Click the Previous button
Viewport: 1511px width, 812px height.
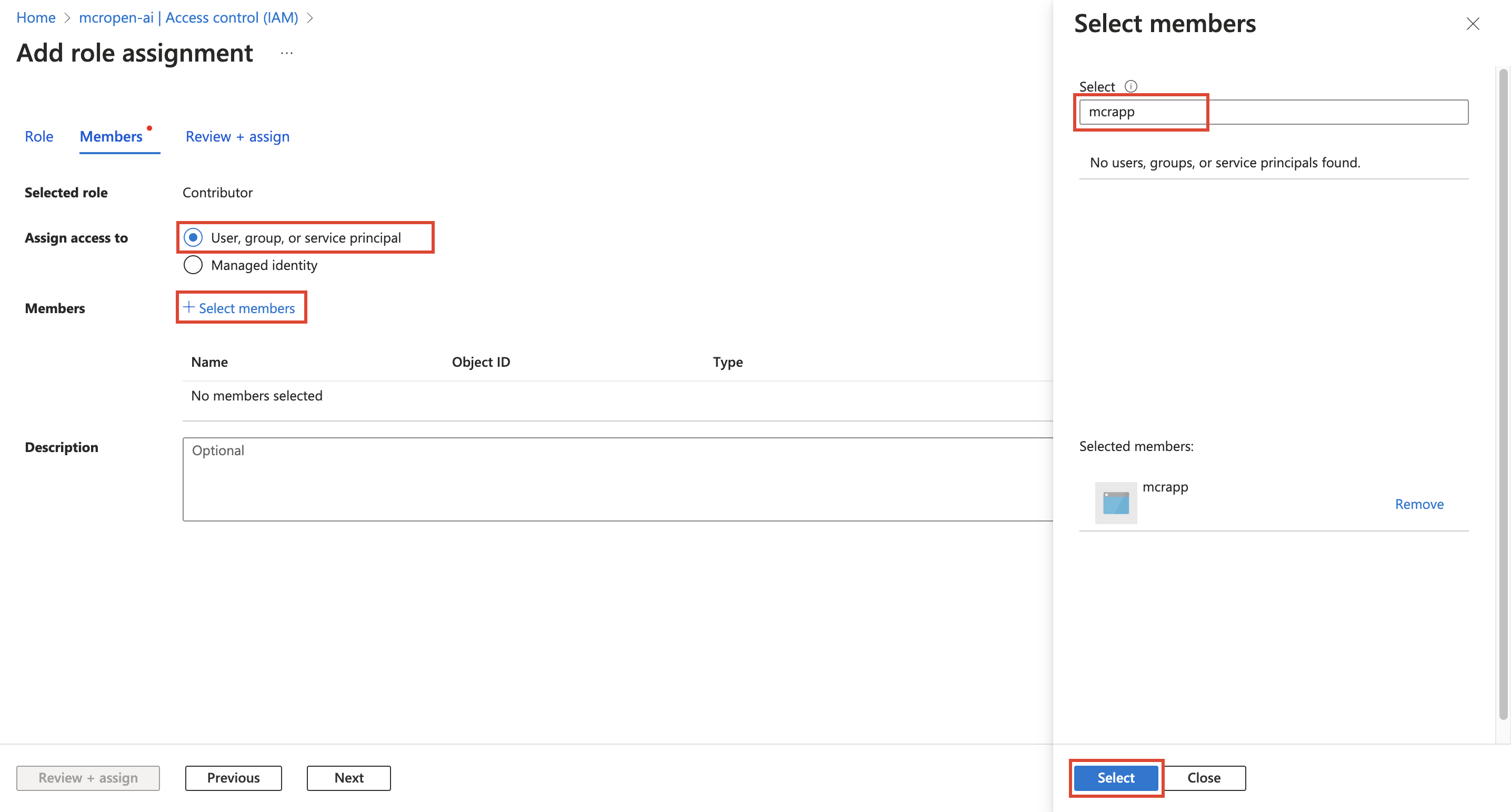(x=234, y=777)
